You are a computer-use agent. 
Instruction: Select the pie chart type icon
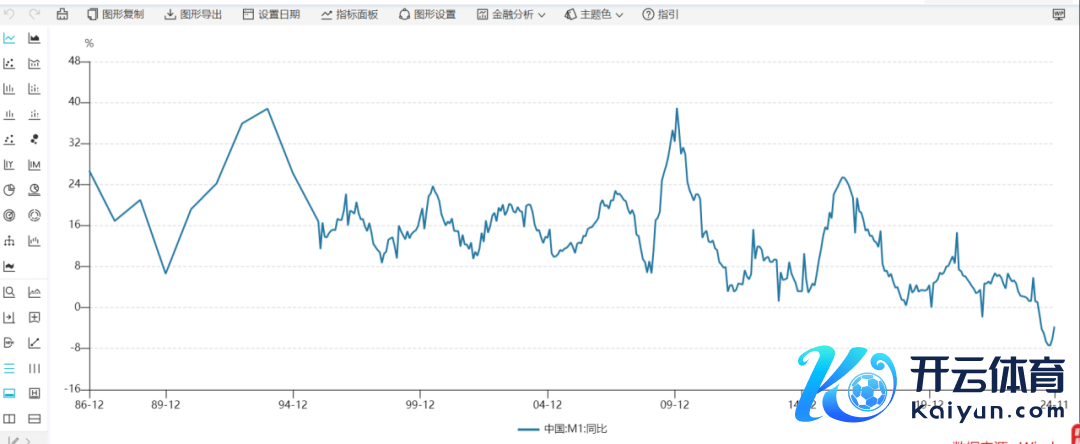pos(10,190)
